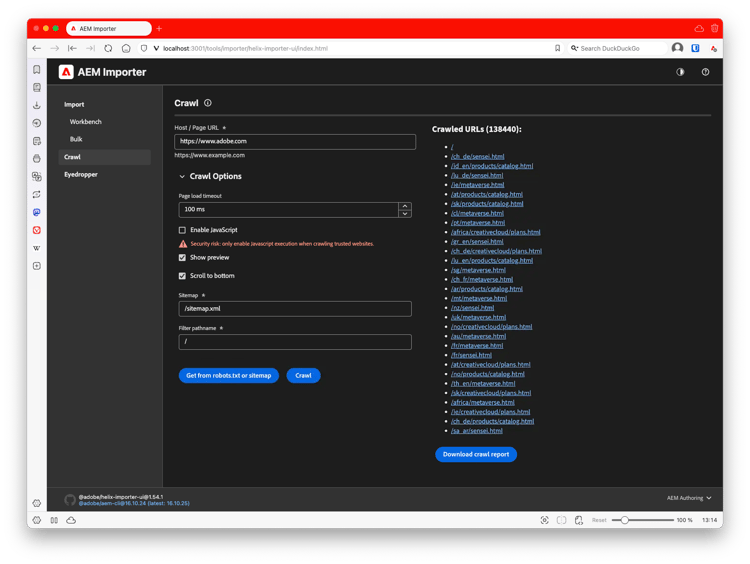Toggle panel via status bar icon

tap(54, 520)
